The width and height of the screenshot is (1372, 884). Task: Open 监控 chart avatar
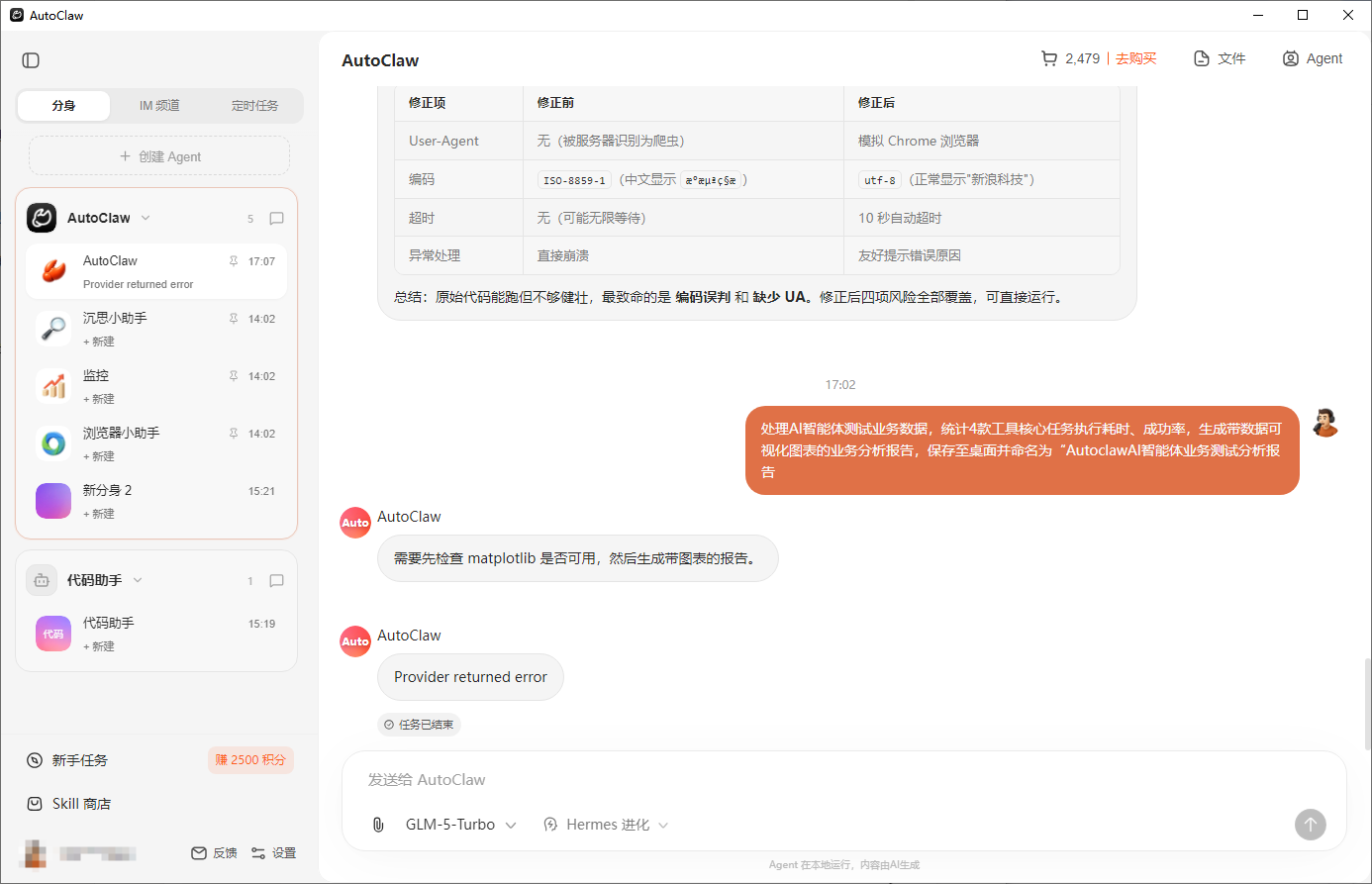coord(53,386)
